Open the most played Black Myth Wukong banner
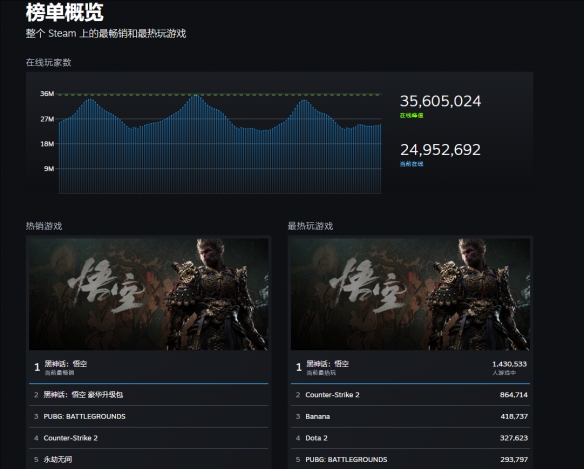The height and width of the screenshot is (469, 584). click(x=410, y=294)
